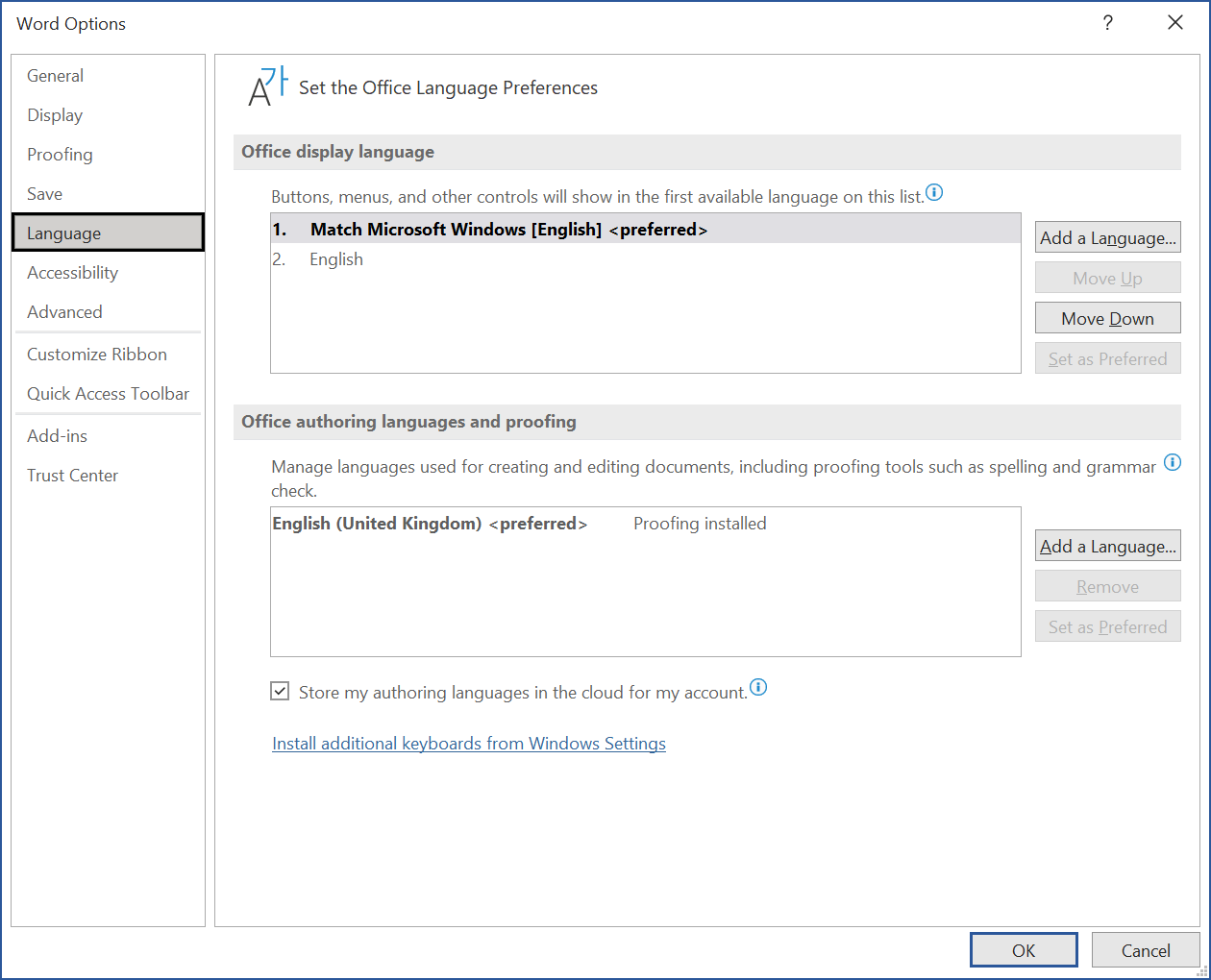Click the Proofing installed status text

coord(700,524)
